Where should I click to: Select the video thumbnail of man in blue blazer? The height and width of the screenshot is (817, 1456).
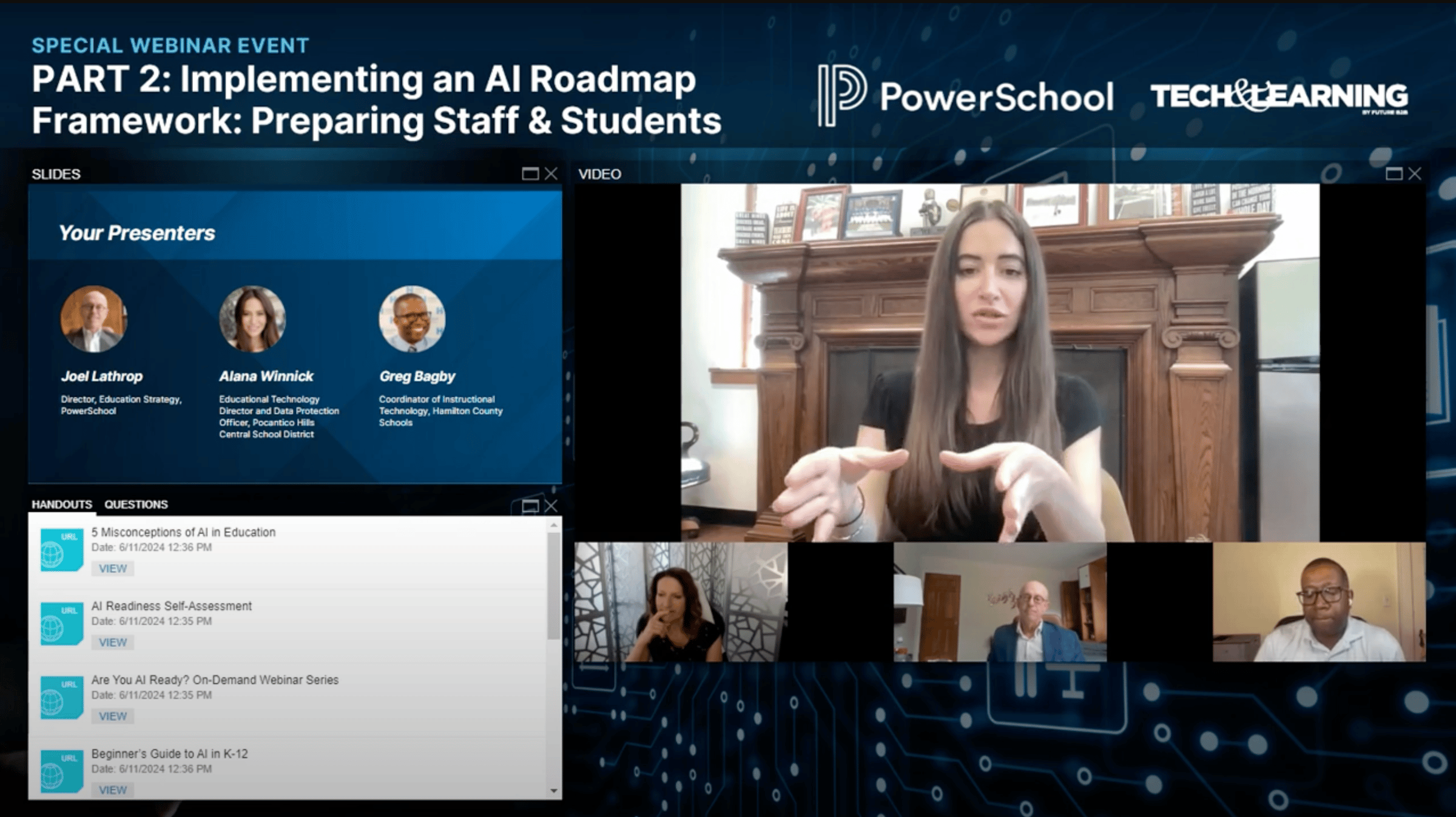coord(1000,602)
